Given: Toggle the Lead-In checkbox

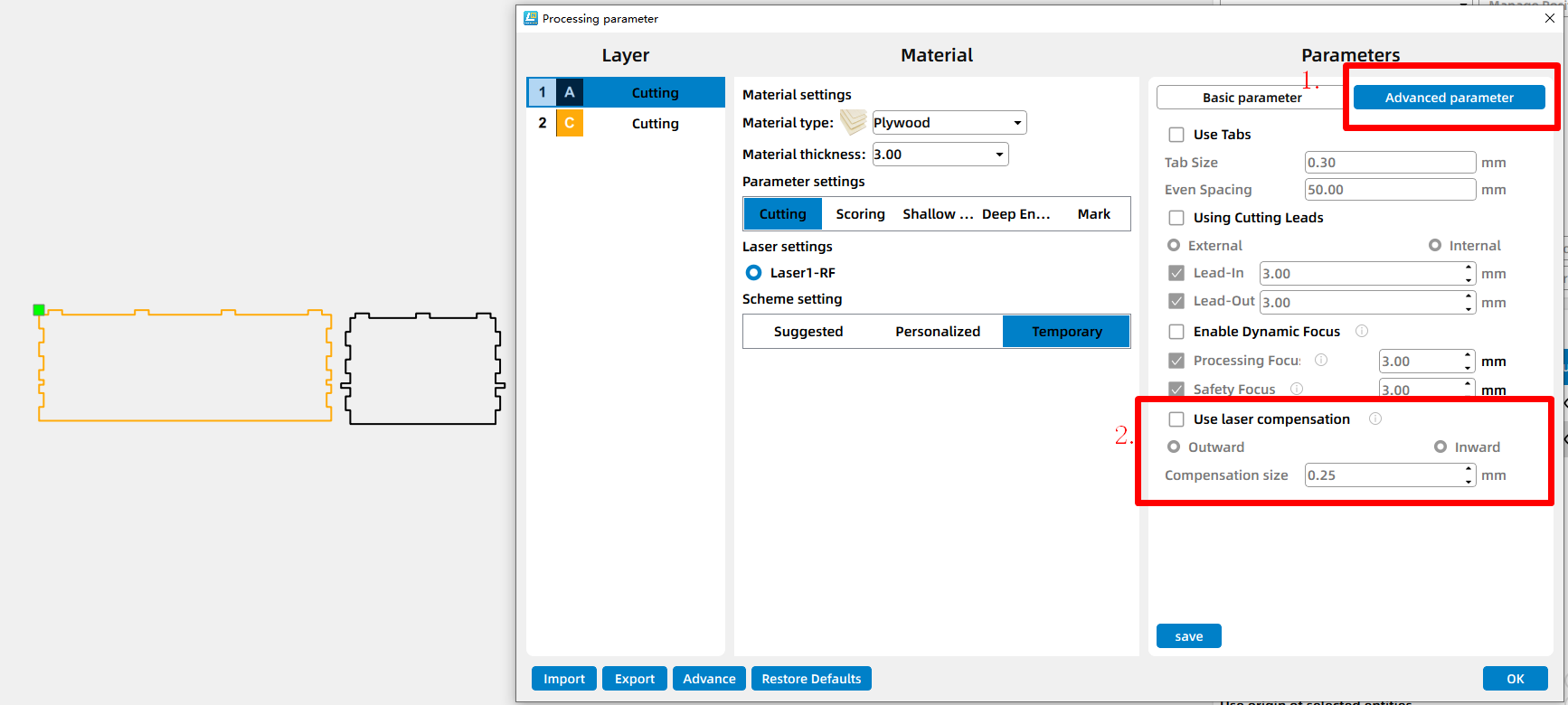Looking at the screenshot, I should click(1176, 273).
